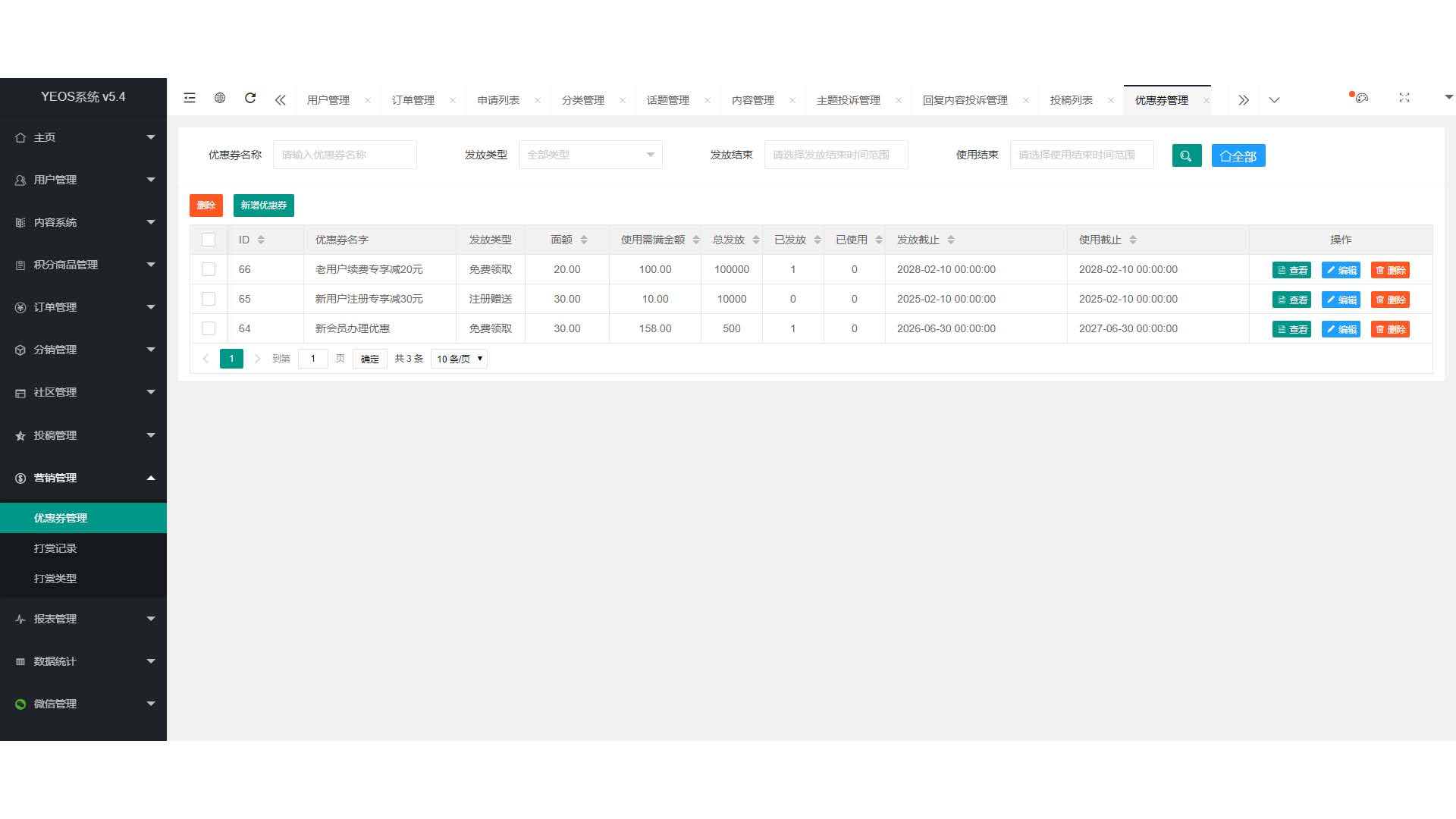This screenshot has height=819, width=1456.
Task: Click the green search icon button
Action: [x=1187, y=155]
